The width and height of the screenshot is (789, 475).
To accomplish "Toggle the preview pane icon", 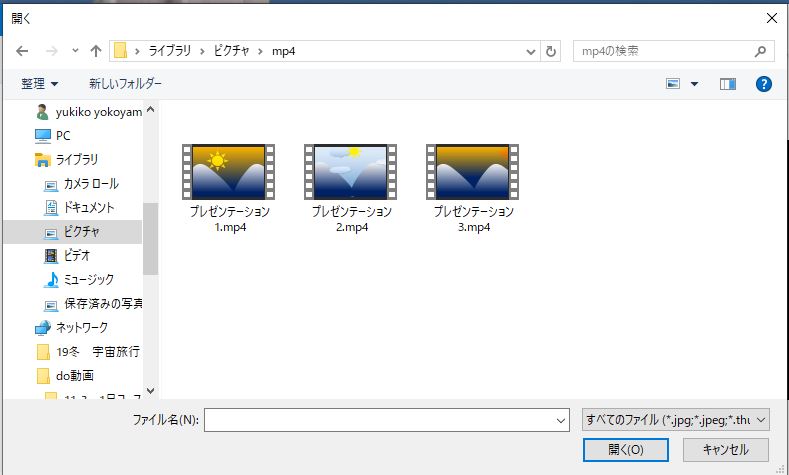I will [728, 84].
